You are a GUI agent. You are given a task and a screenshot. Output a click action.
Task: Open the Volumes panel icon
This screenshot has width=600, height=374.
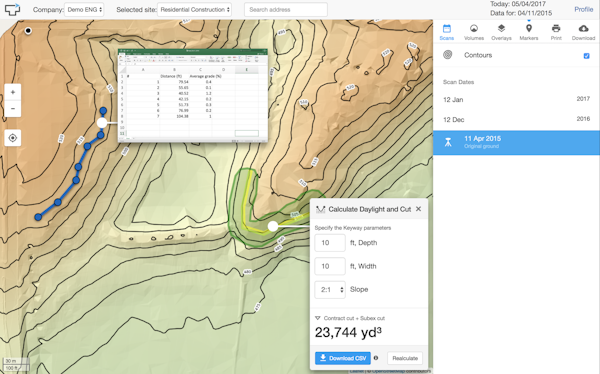474,29
